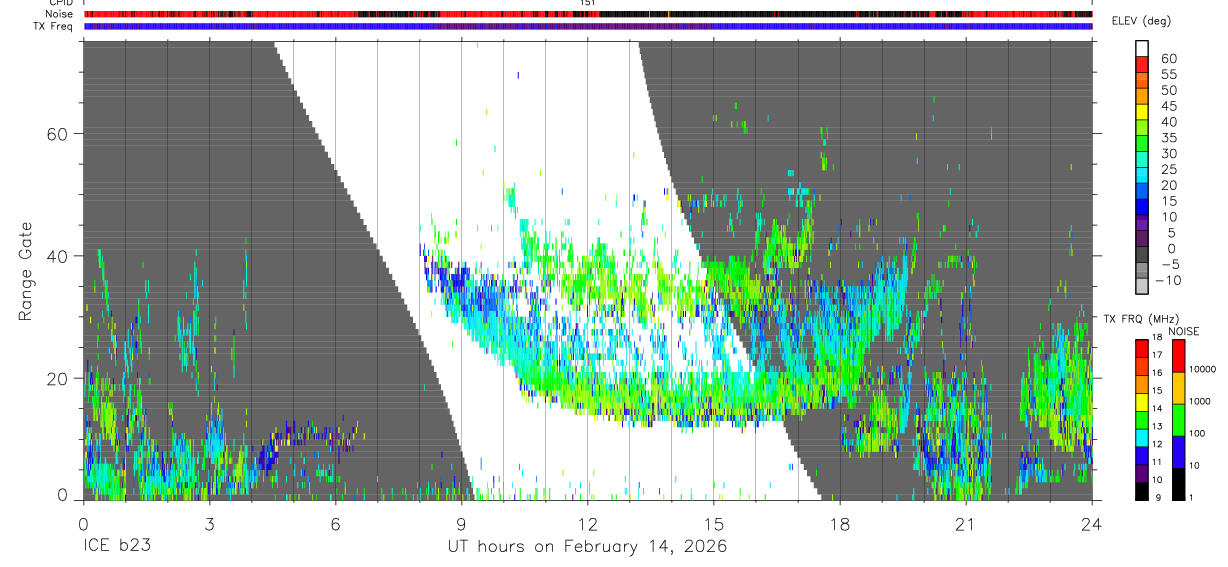Click the '1000' label on NOISE colorbar
Image resolution: width=1228 pixels, height=567 pixels.
tap(1200, 401)
